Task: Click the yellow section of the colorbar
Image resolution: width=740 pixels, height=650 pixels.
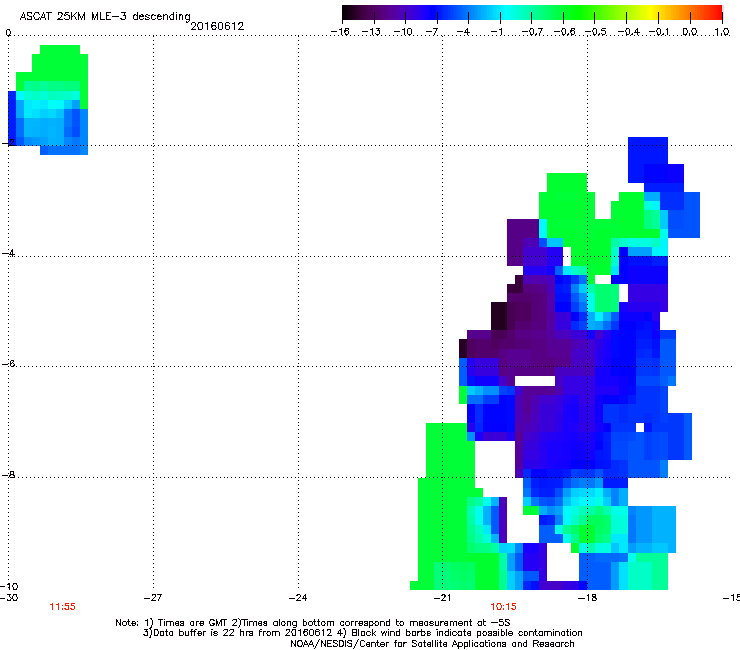Action: pyautogui.click(x=651, y=12)
